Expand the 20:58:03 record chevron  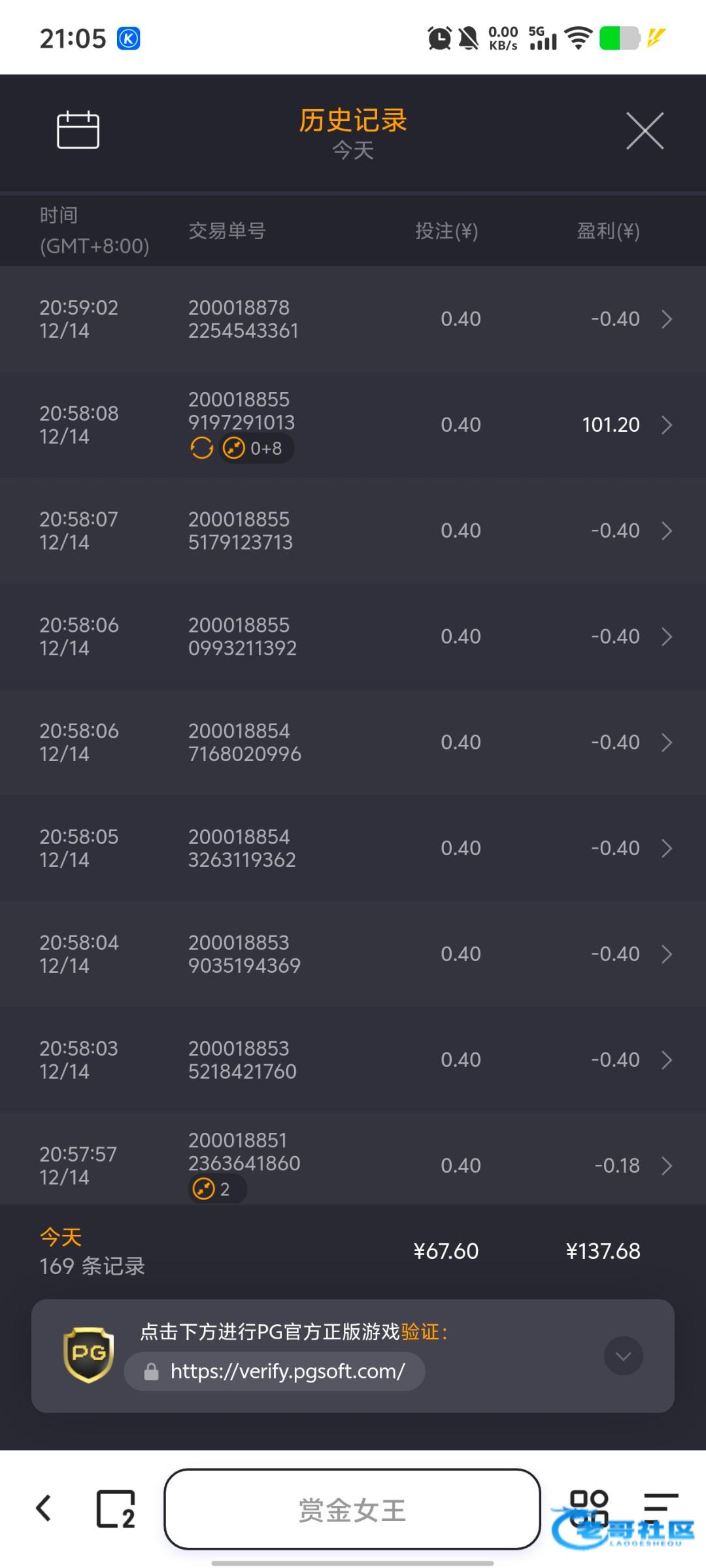tap(666, 1060)
